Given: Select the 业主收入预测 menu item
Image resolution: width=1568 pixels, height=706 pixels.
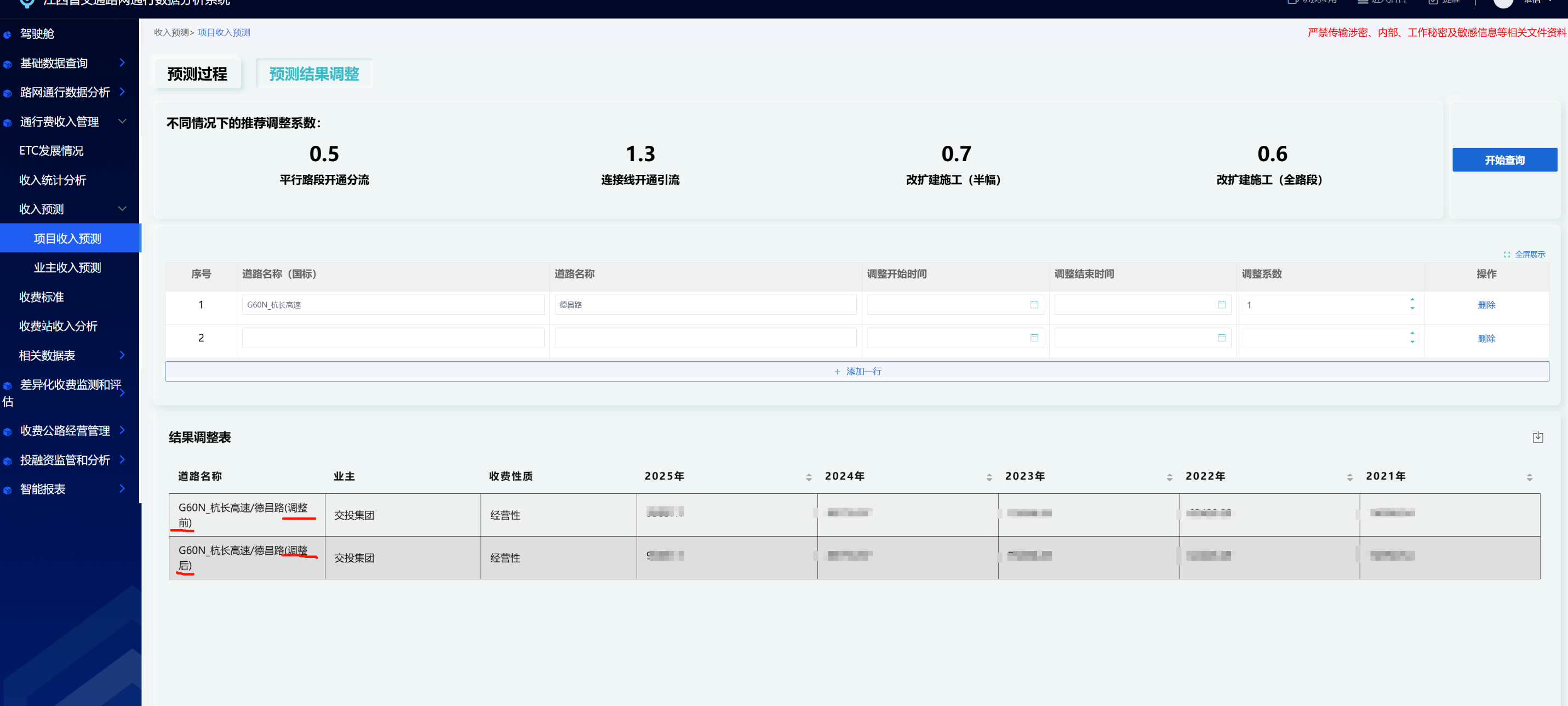Looking at the screenshot, I should click(67, 267).
